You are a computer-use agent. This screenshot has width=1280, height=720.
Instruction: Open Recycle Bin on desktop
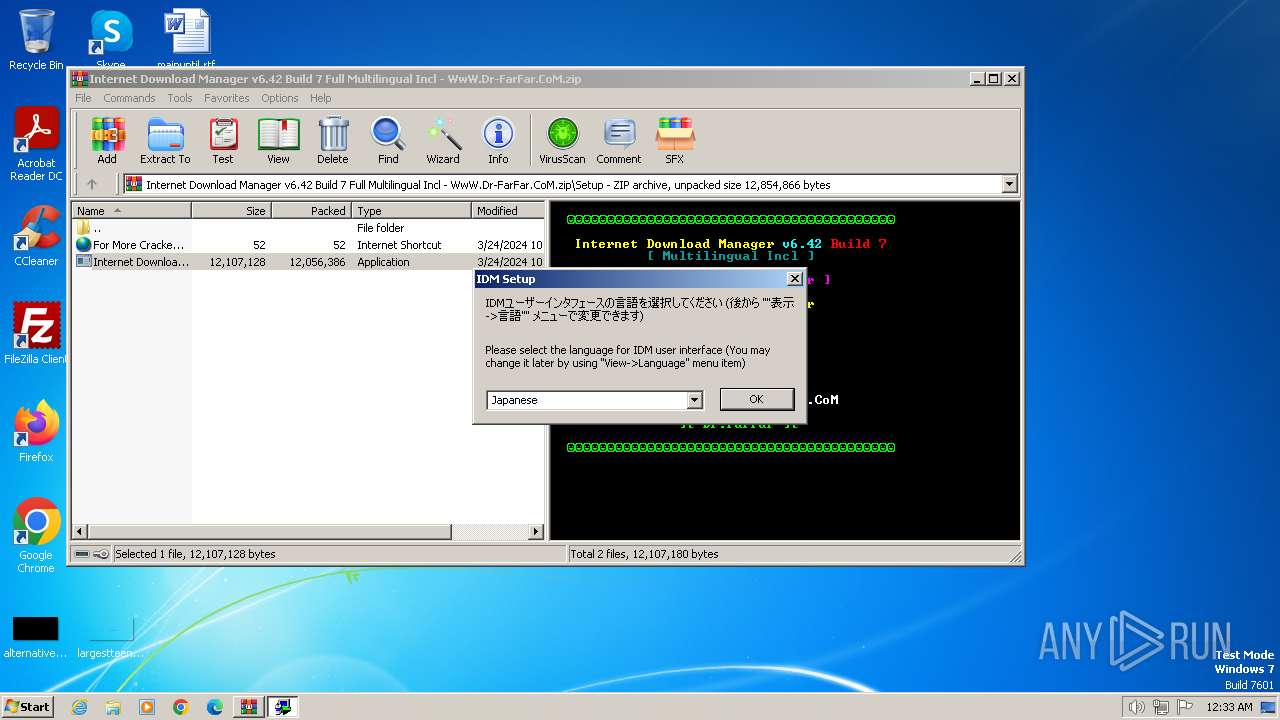click(36, 40)
